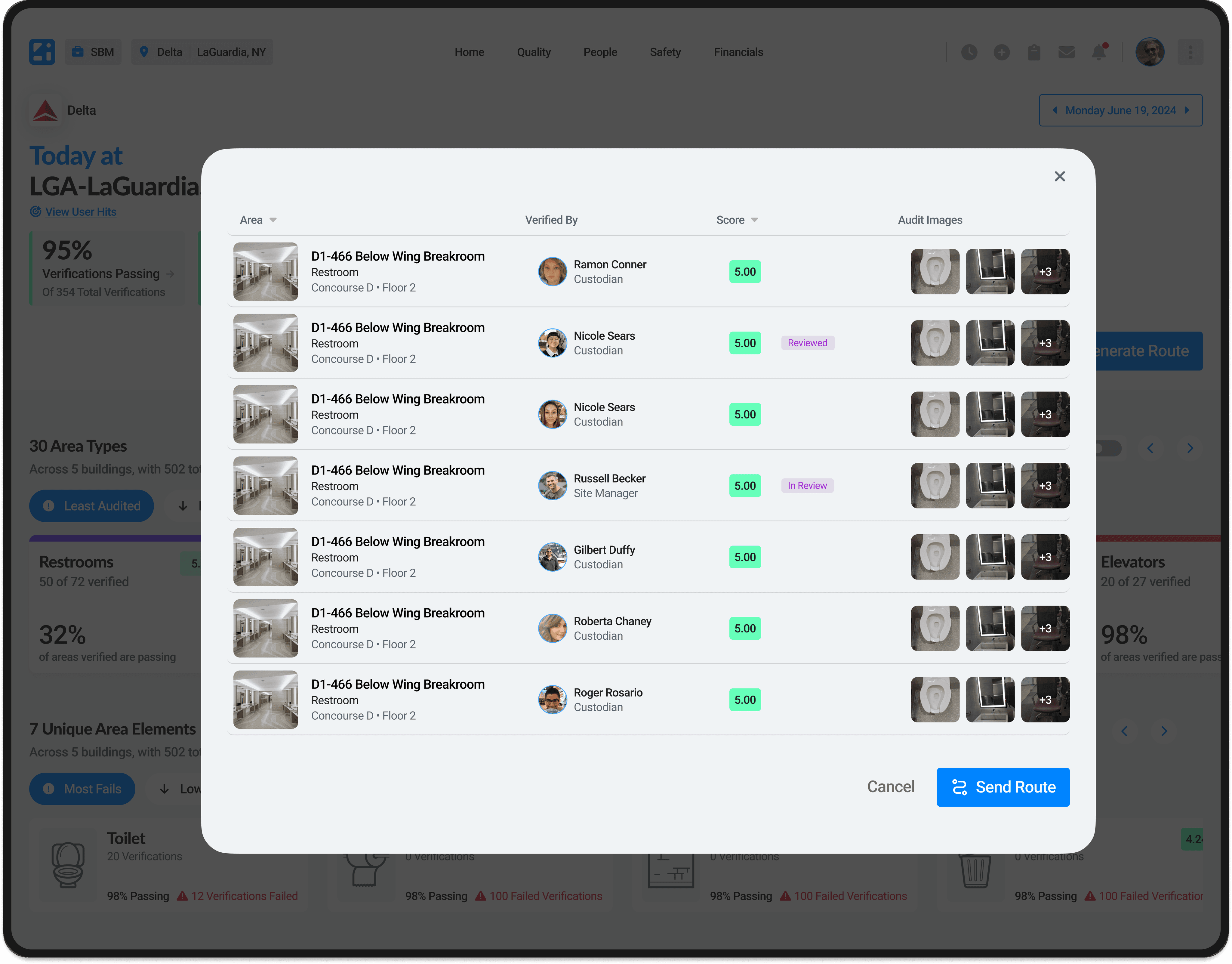1232x964 pixels.
Task: Click the Delta airline logo icon
Action: (x=45, y=111)
